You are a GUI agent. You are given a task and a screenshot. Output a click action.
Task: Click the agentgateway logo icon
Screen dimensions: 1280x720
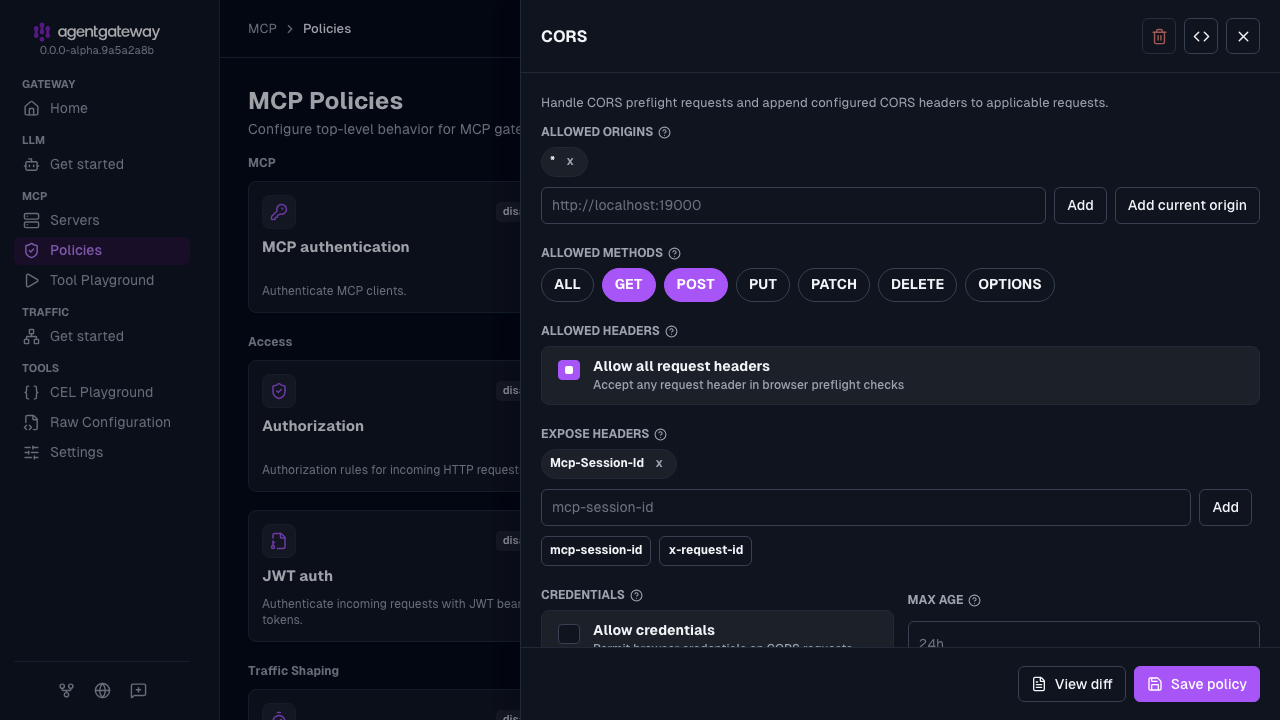coord(41,32)
